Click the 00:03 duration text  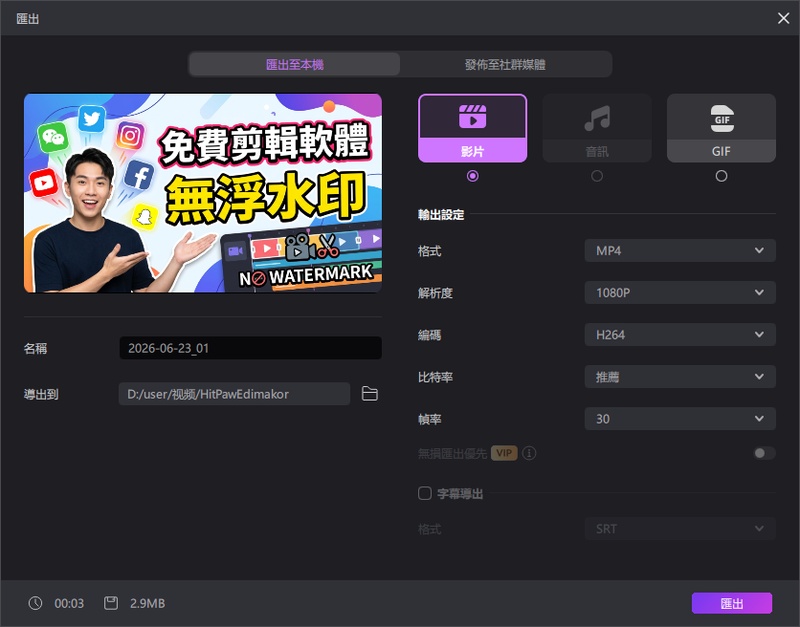(69, 604)
